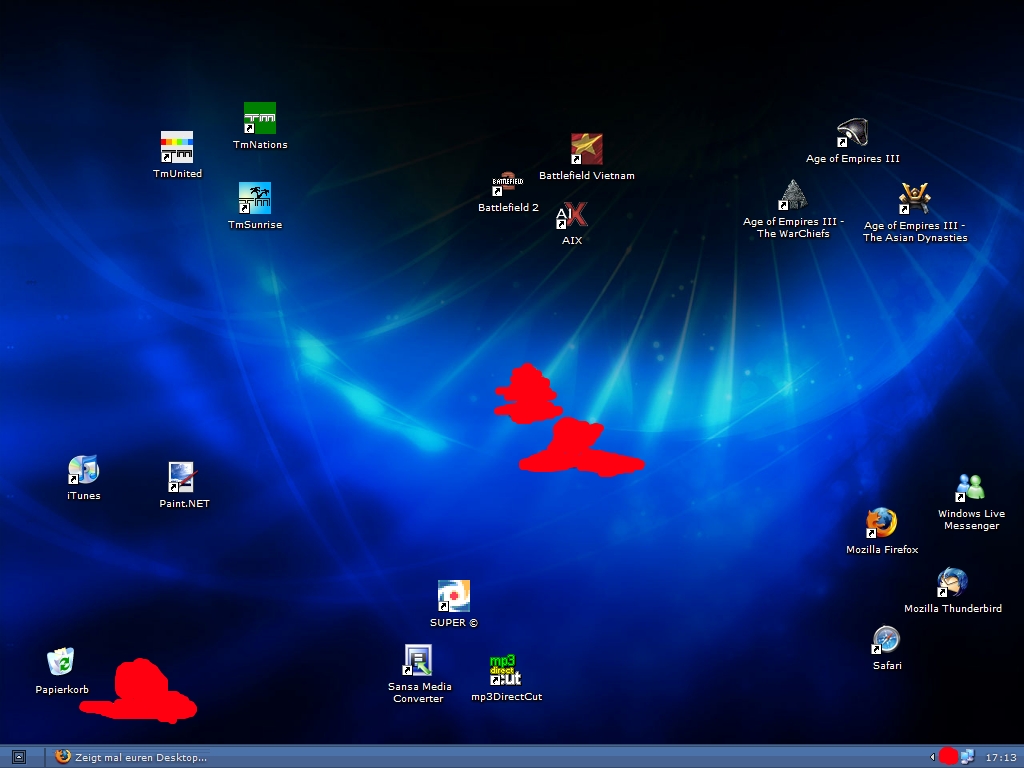Click the Windows Live Messenger icon
Viewport: 1024px width, 768px height.
(970, 487)
